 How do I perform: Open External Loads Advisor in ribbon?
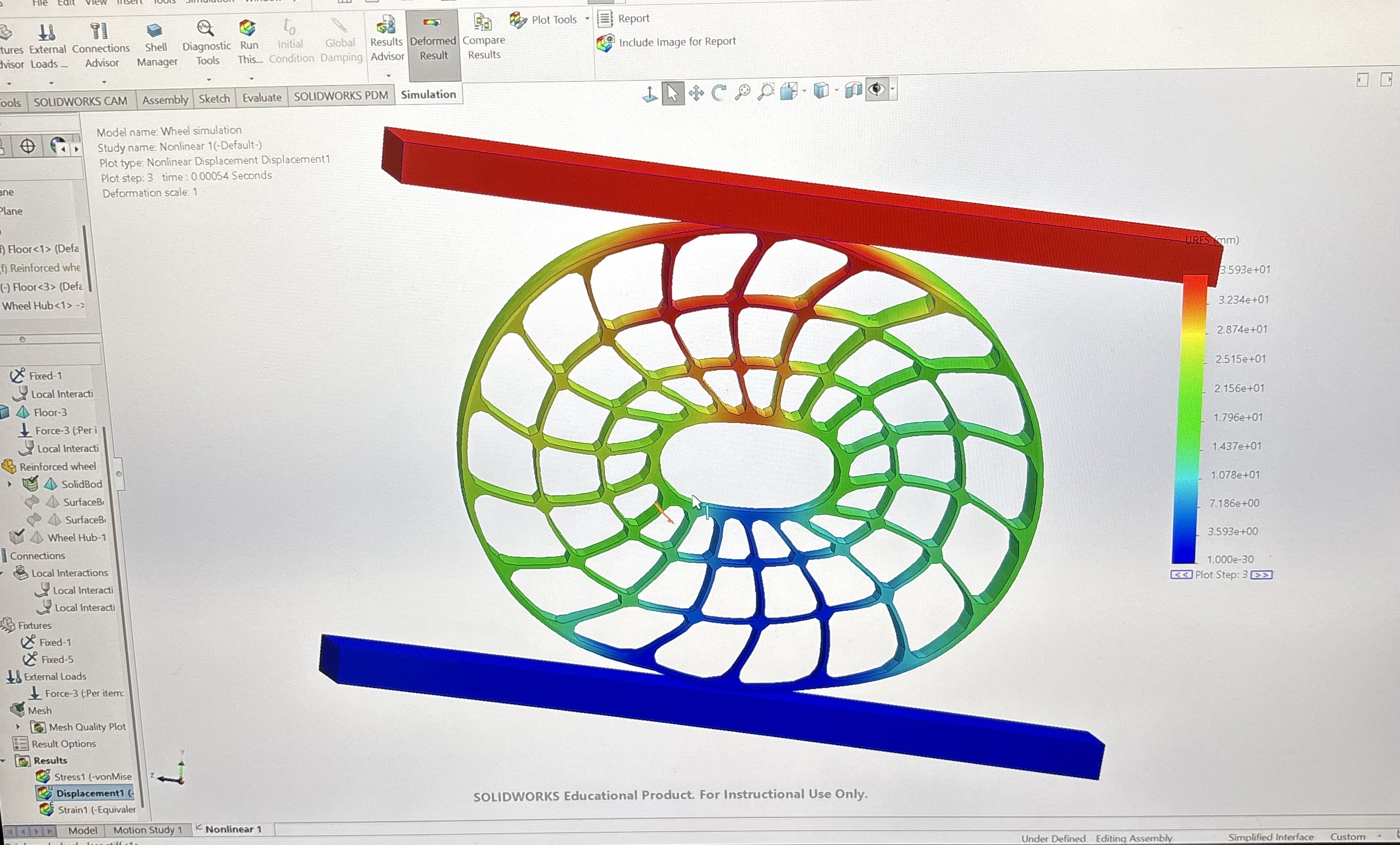click(x=48, y=47)
